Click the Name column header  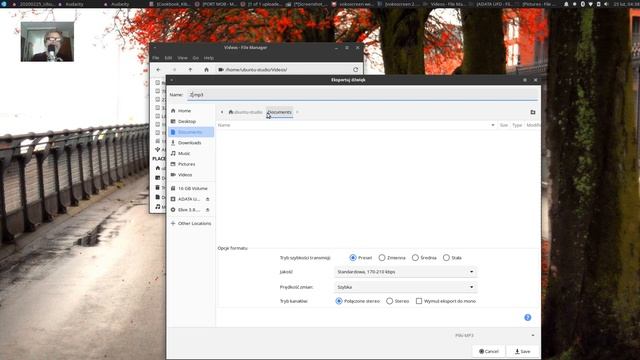224,125
